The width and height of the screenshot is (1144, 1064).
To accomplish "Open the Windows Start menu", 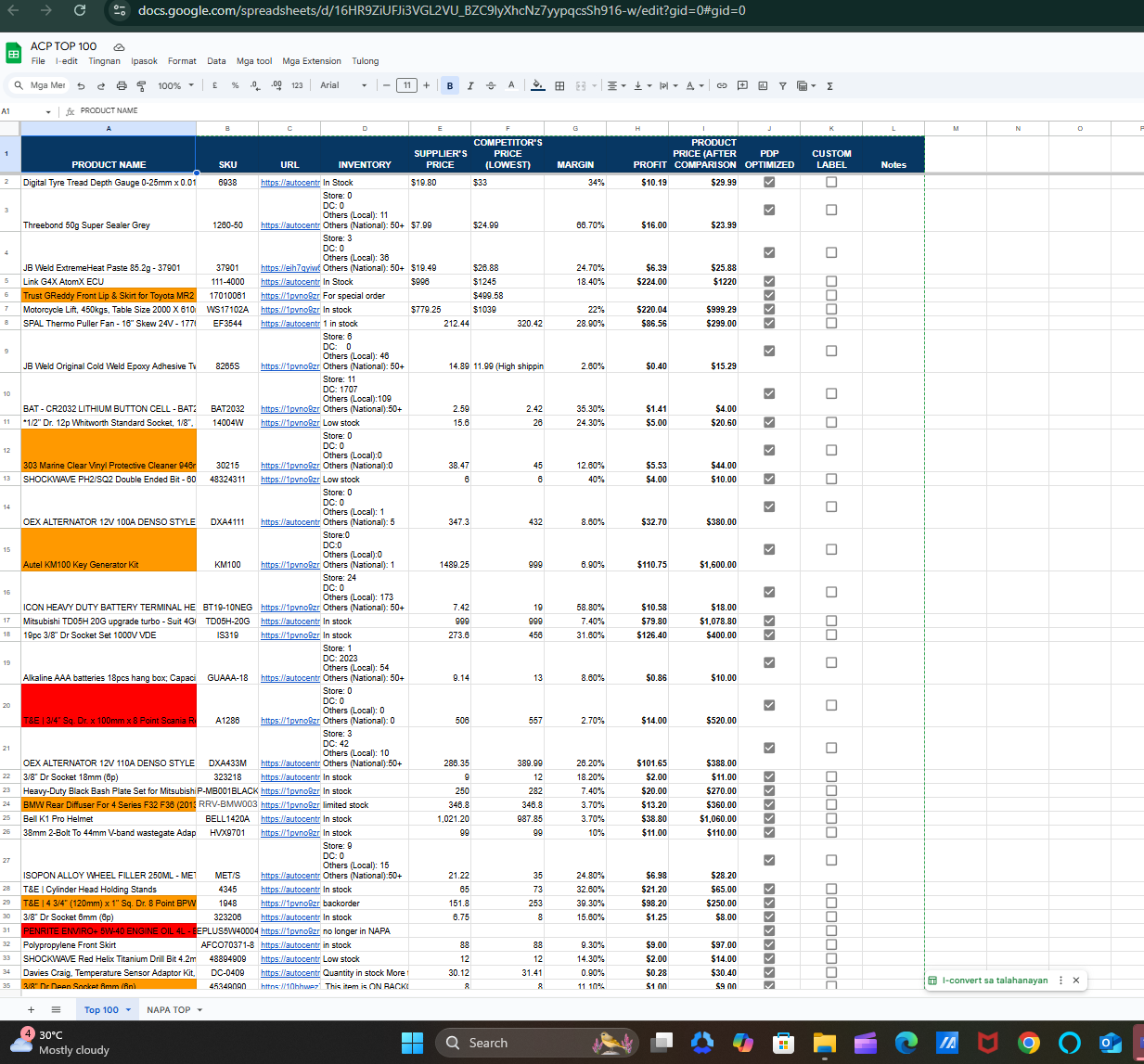I will tap(412, 1043).
